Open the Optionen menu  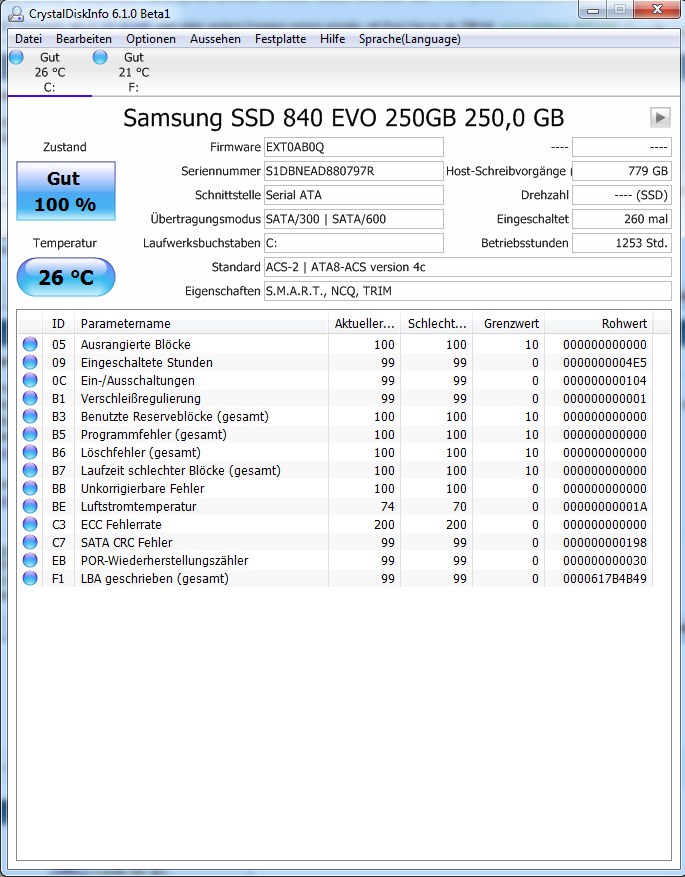[x=151, y=39]
